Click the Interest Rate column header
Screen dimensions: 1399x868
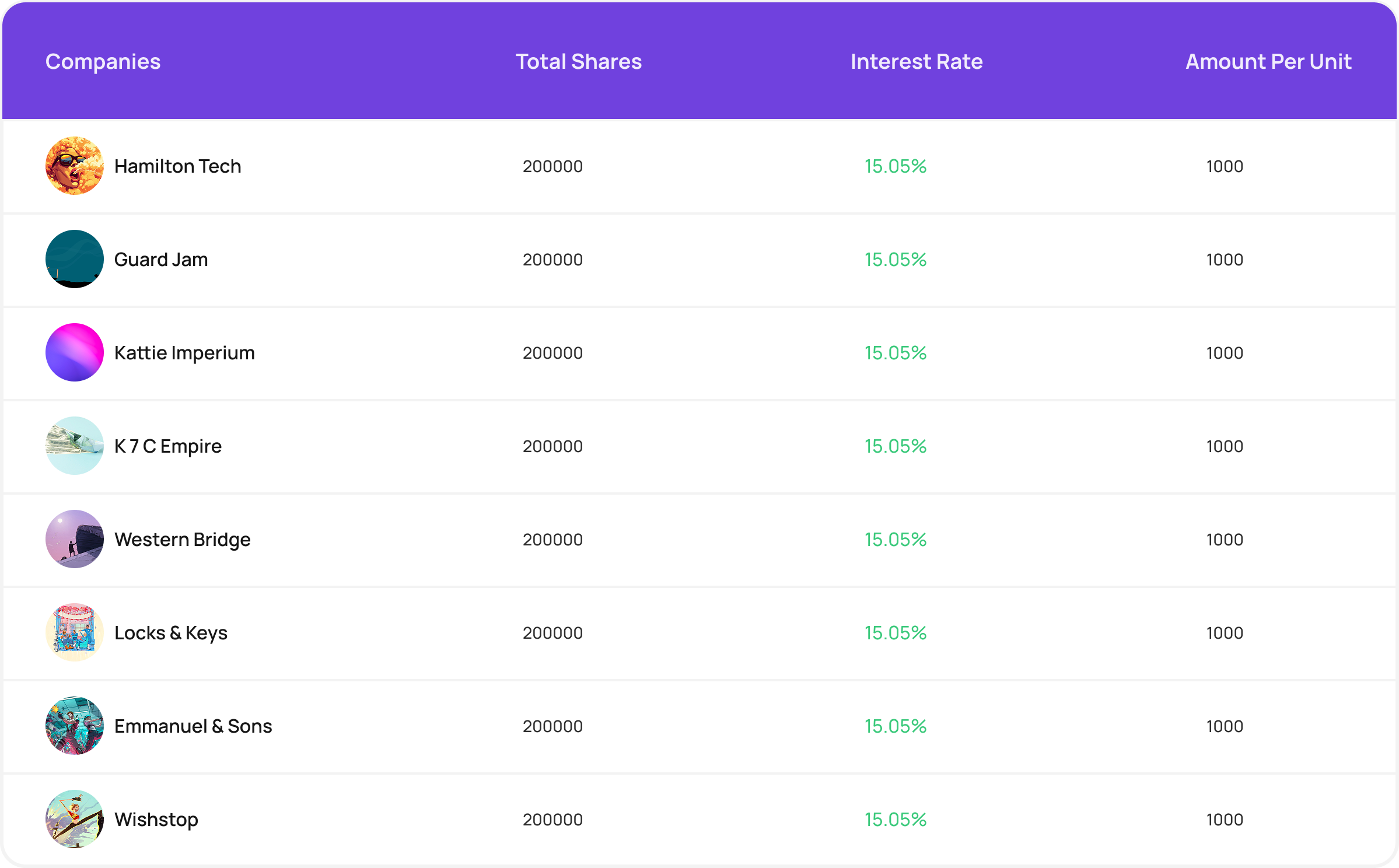tap(917, 62)
